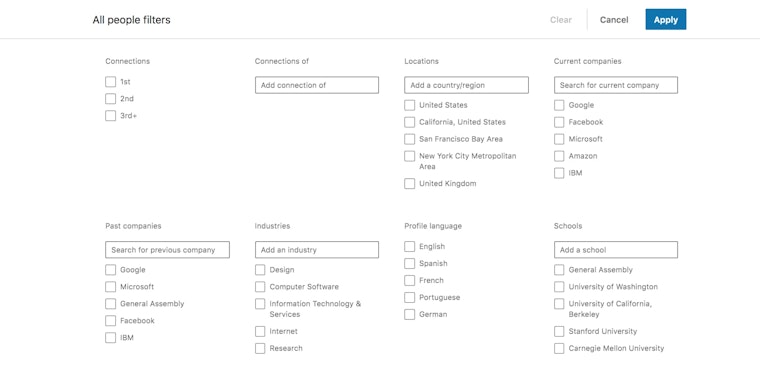
Task: Focus the Search for previous company field
Action: 167,250
